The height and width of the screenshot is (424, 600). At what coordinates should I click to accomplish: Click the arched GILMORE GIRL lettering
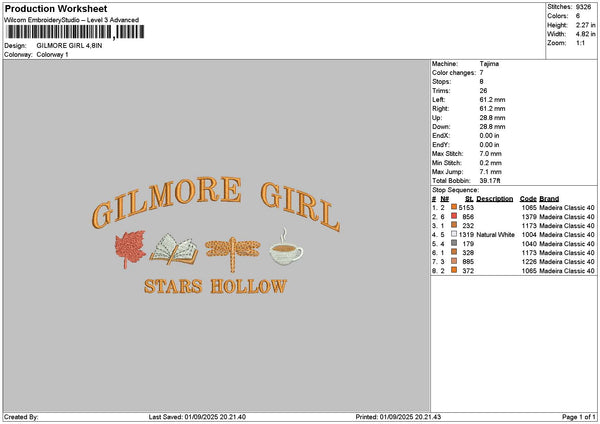(x=216, y=203)
